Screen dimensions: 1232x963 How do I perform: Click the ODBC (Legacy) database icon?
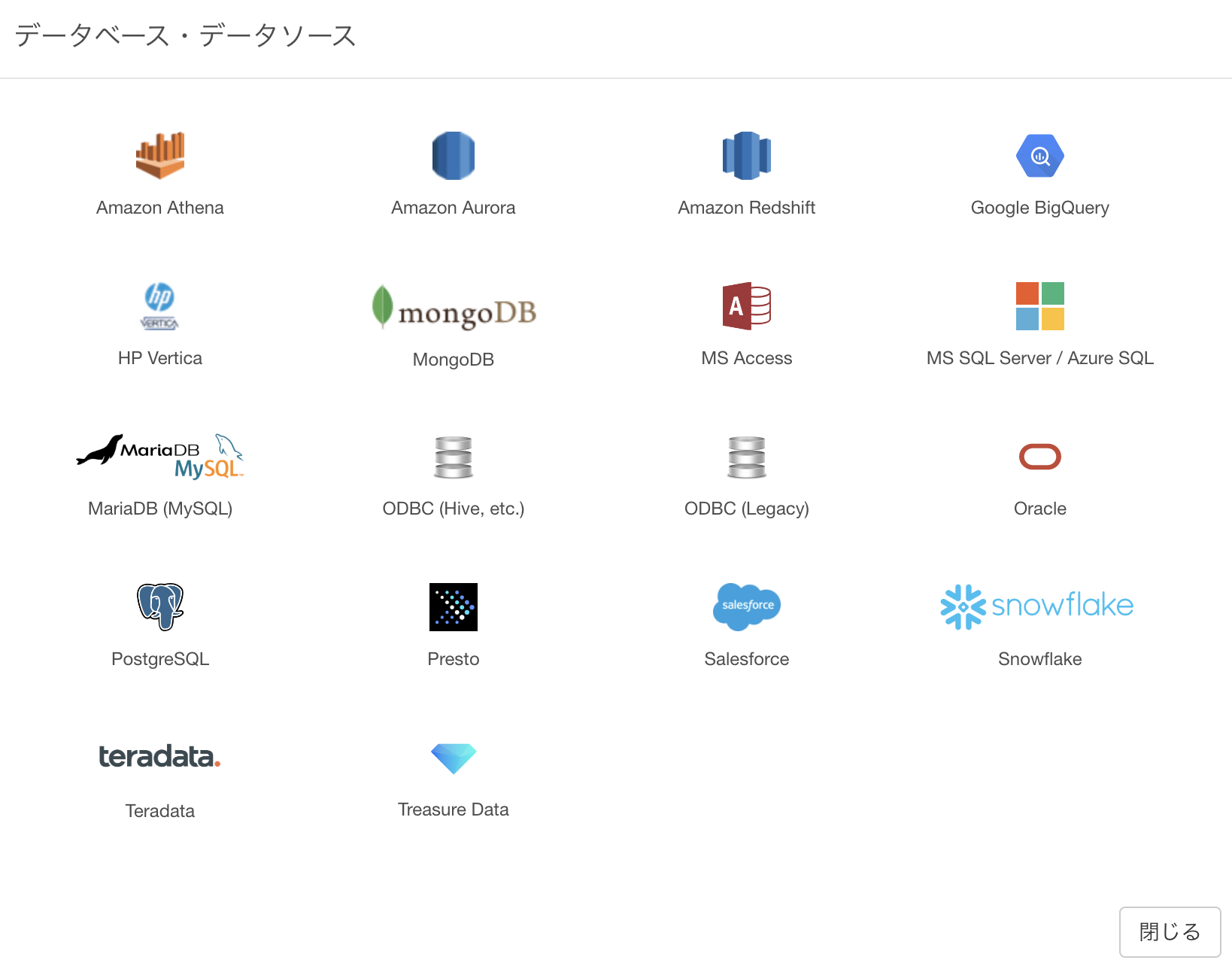click(747, 457)
